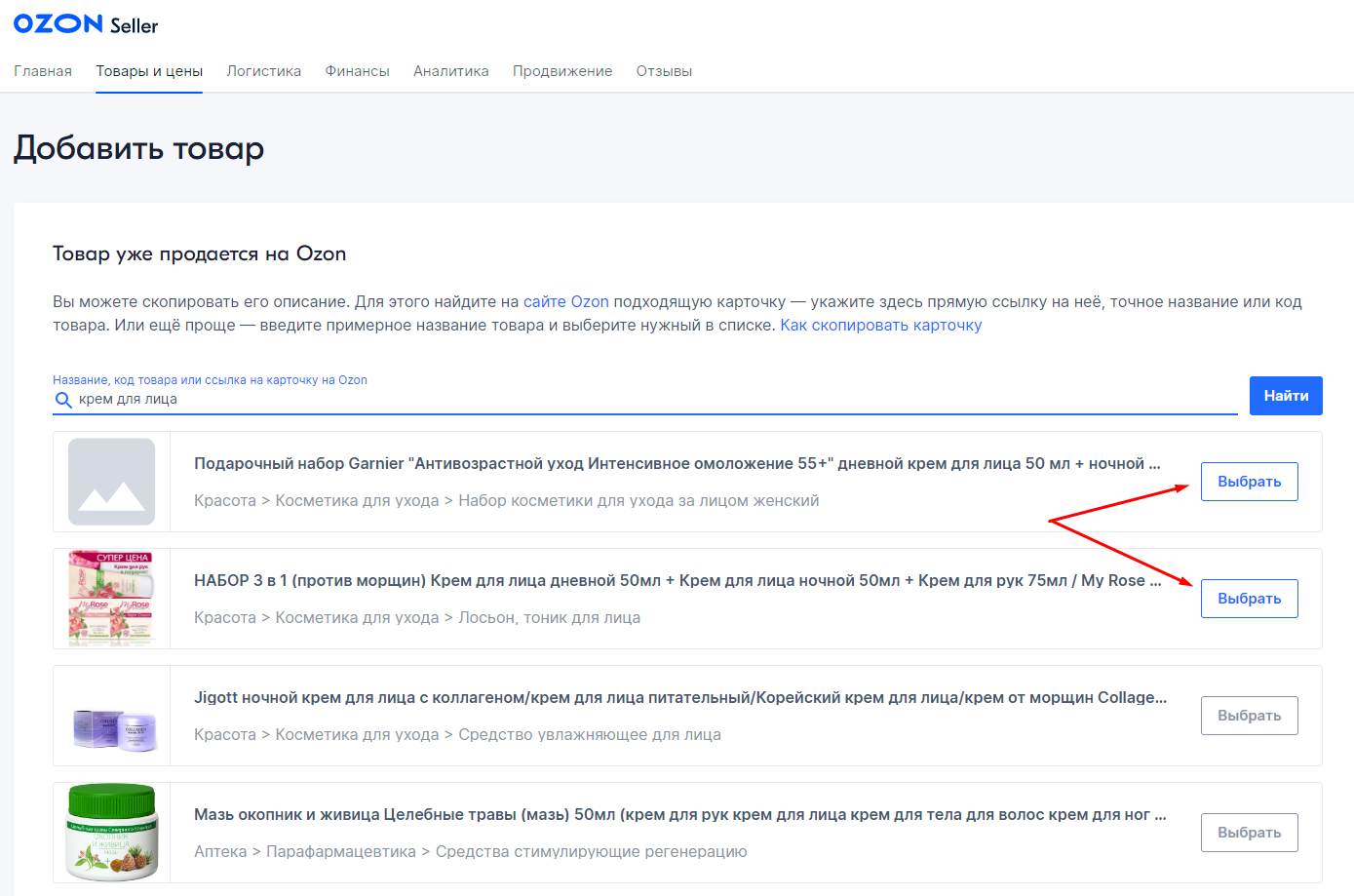Screen dimensions: 1354x896
Task: Switch to the Логистика tab
Action: 264,71
